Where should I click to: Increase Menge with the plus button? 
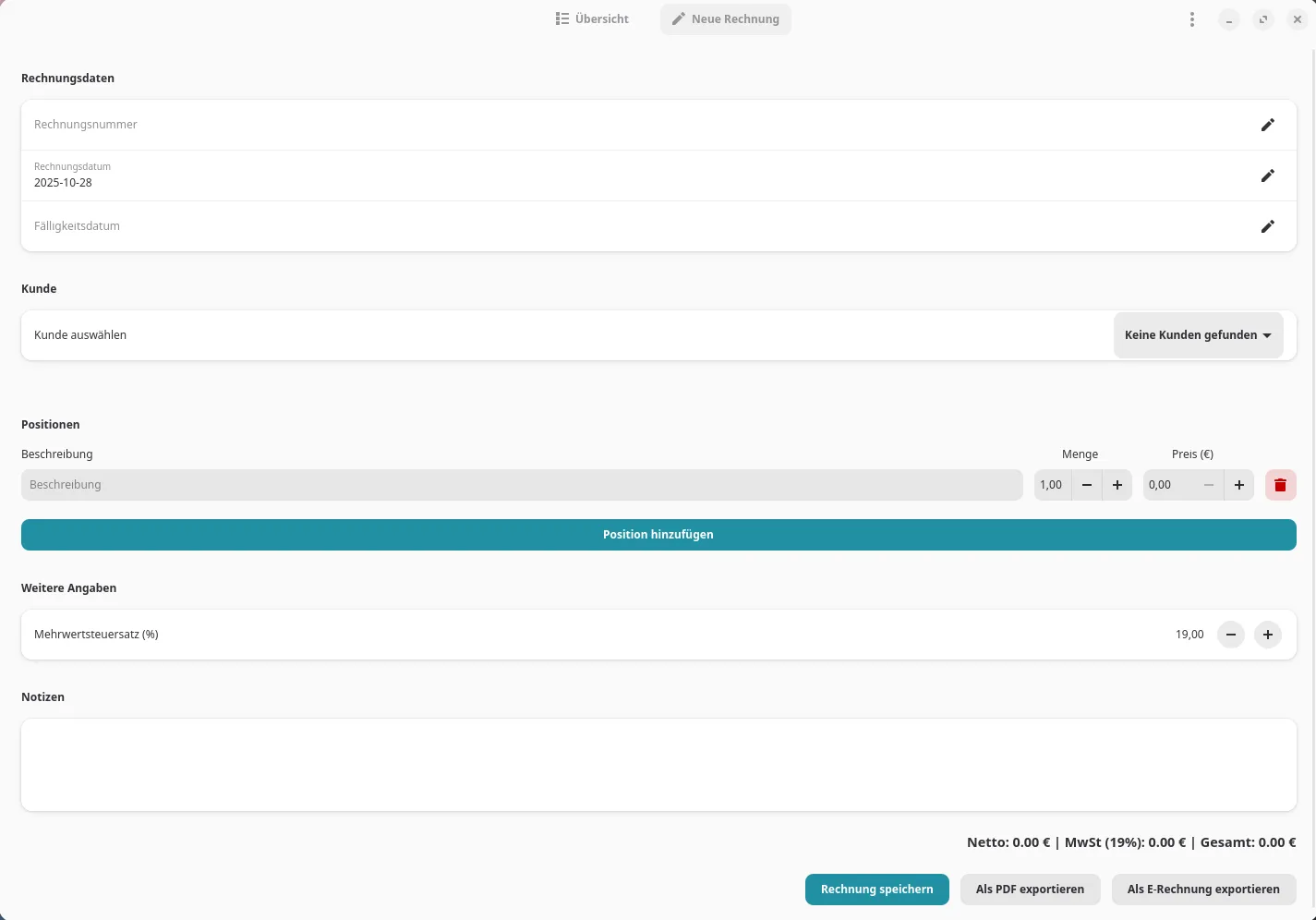coord(1117,485)
